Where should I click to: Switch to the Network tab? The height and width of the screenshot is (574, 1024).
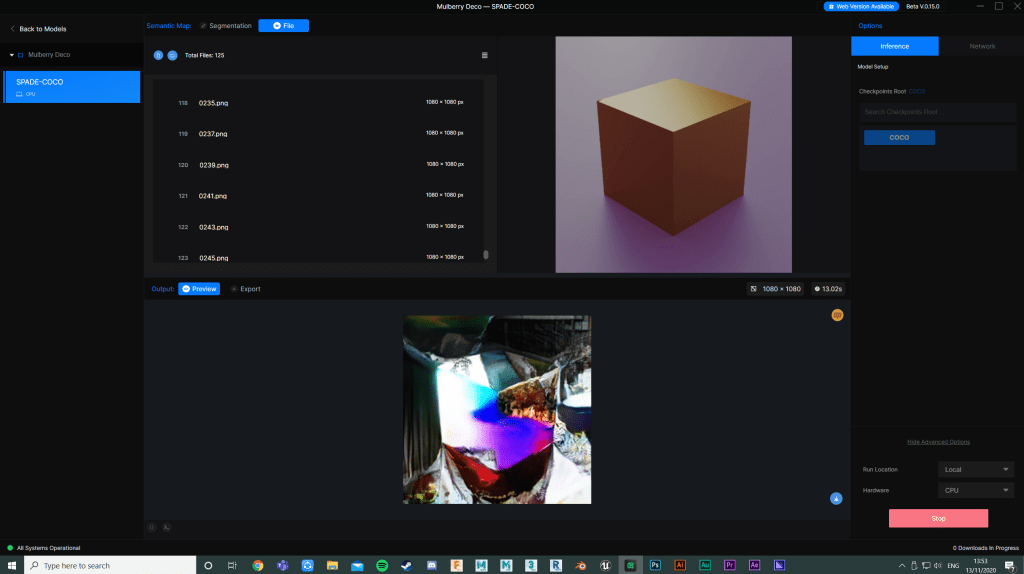982,46
